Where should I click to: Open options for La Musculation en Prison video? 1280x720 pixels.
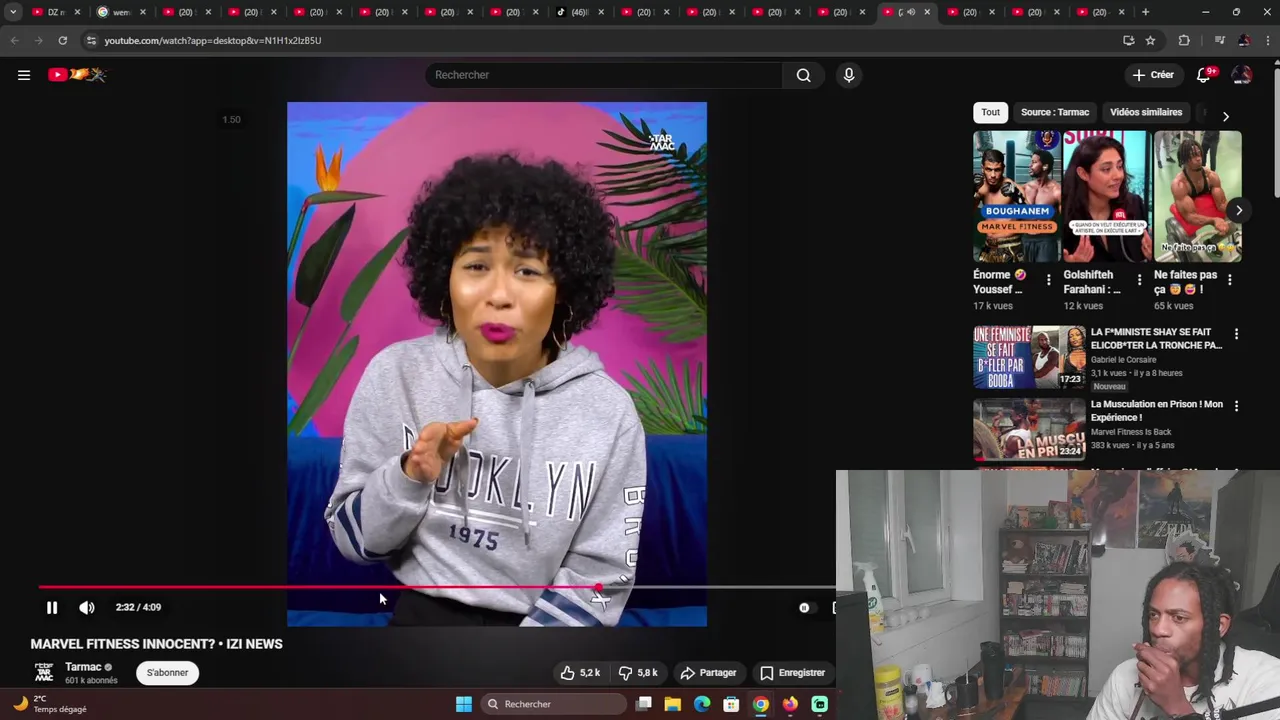coord(1236,406)
